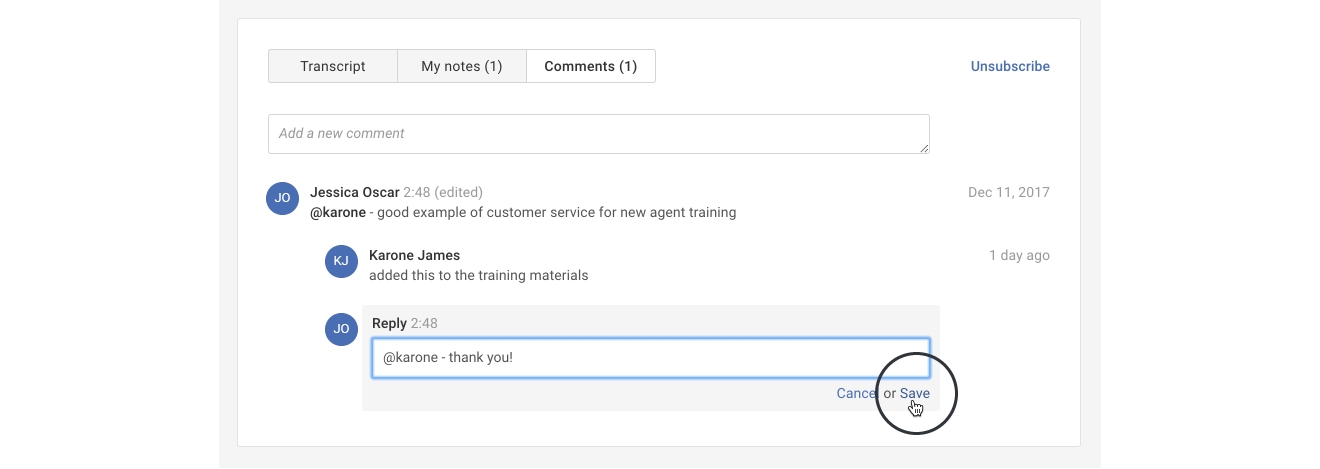
Task: Cancel the reply edit
Action: point(857,393)
